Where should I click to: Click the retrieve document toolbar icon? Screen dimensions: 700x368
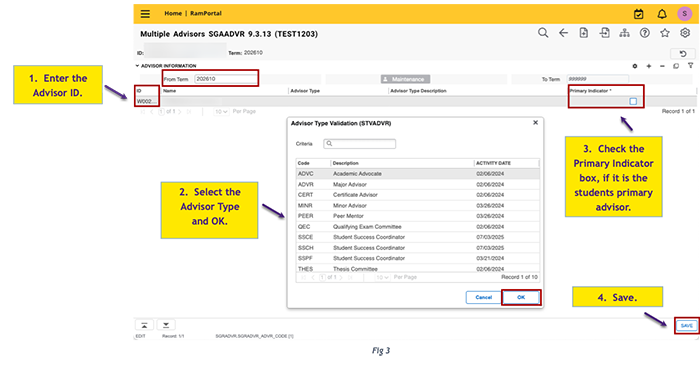point(604,33)
